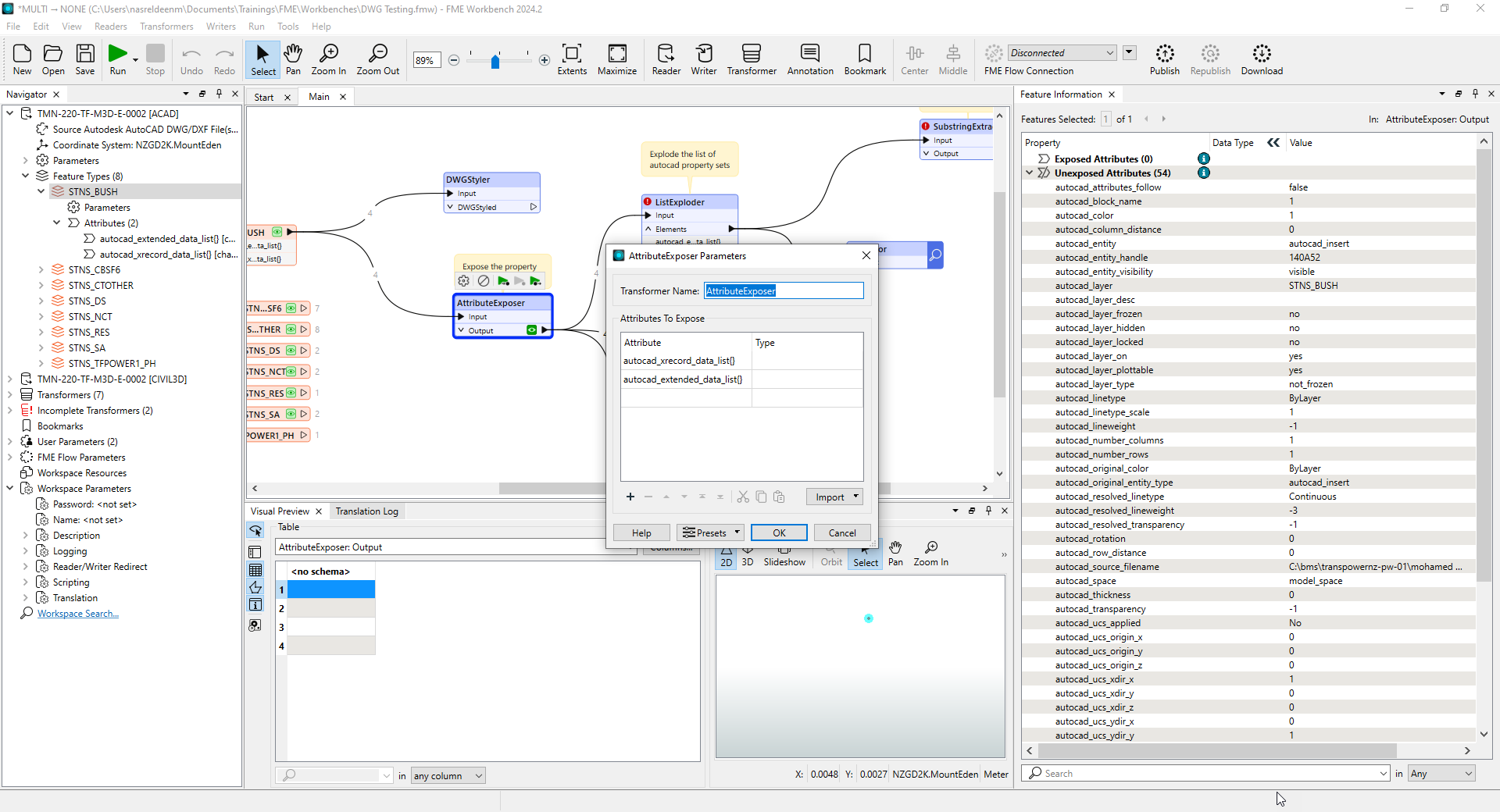Open a workspace with the Open icon
This screenshot has width=1500, height=812.
pyautogui.click(x=53, y=59)
